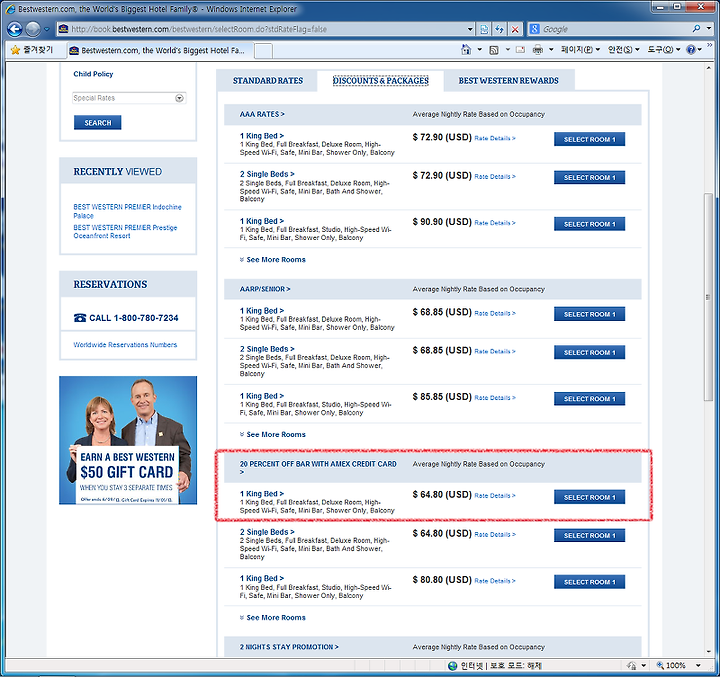Click the RSS feeds icon

pyautogui.click(x=494, y=50)
